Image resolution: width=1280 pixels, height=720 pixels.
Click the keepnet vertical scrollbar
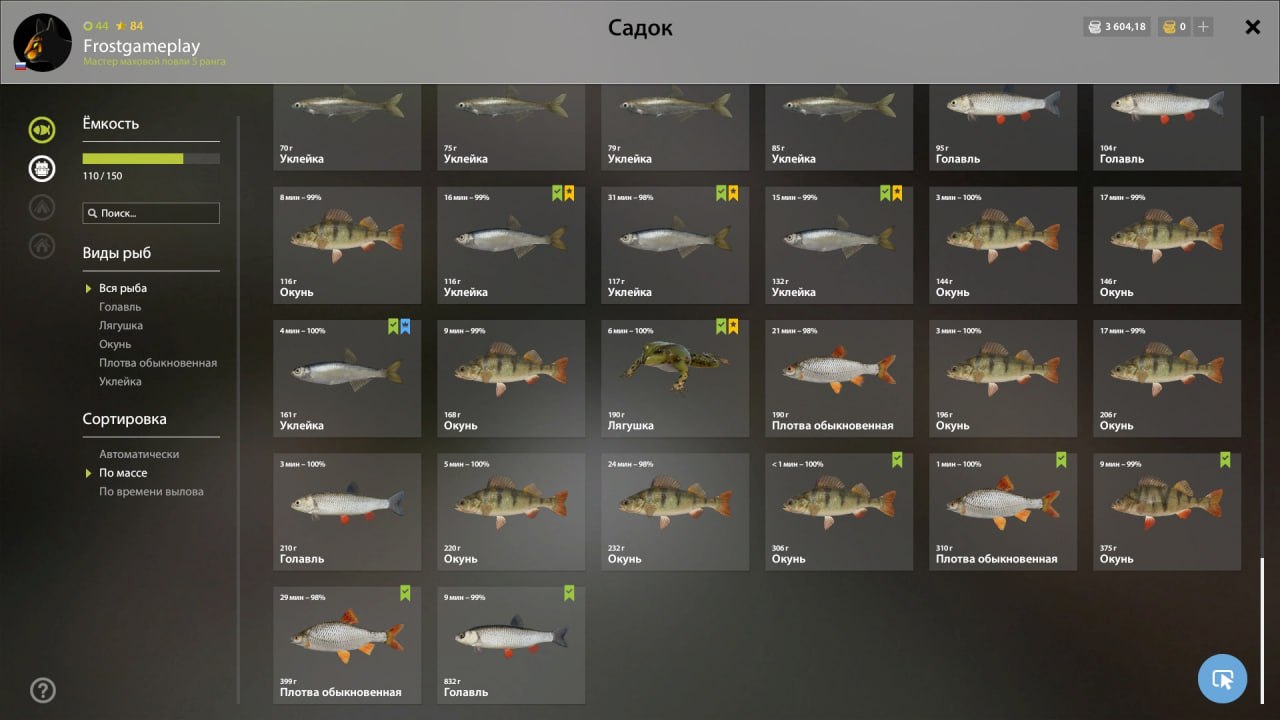coord(1261,632)
